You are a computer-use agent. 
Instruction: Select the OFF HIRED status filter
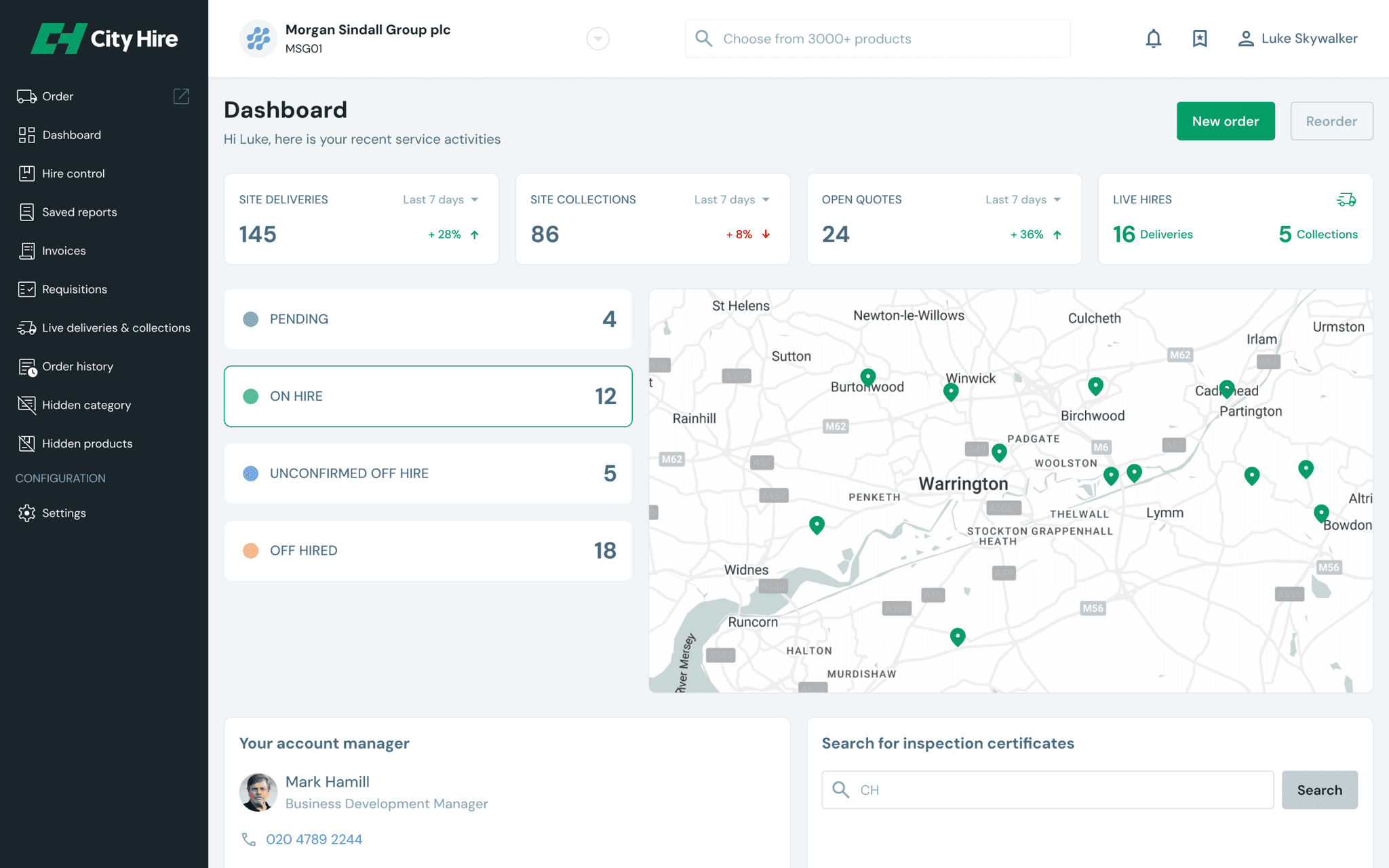(428, 551)
